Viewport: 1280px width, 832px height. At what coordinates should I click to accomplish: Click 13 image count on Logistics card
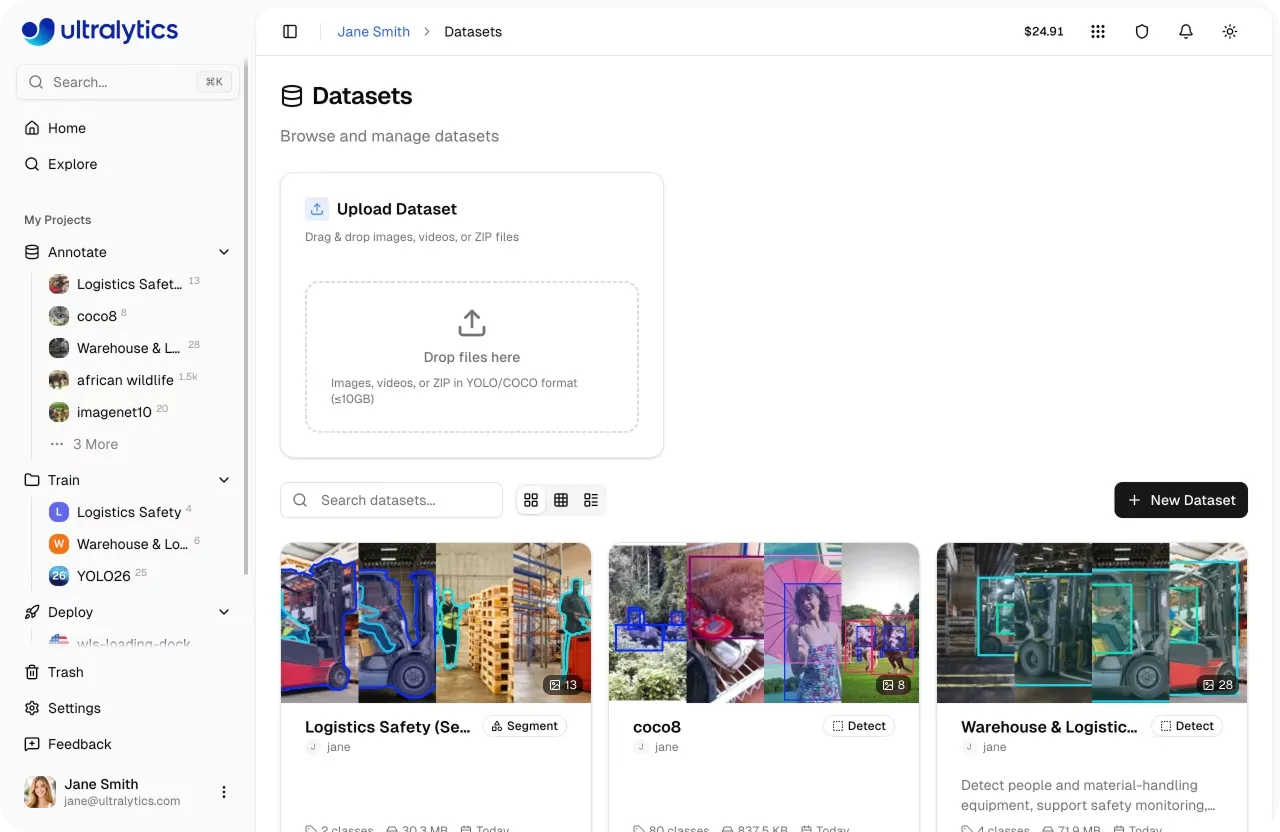(x=563, y=685)
